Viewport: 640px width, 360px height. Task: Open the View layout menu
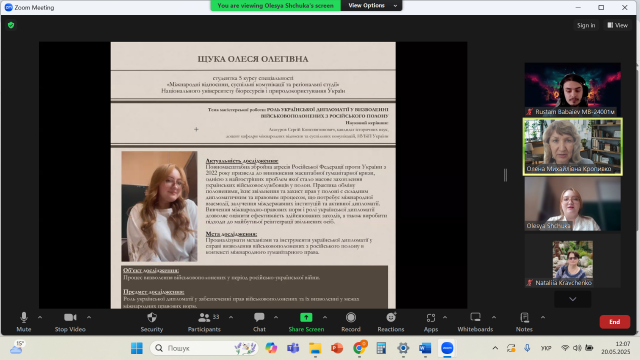click(618, 25)
